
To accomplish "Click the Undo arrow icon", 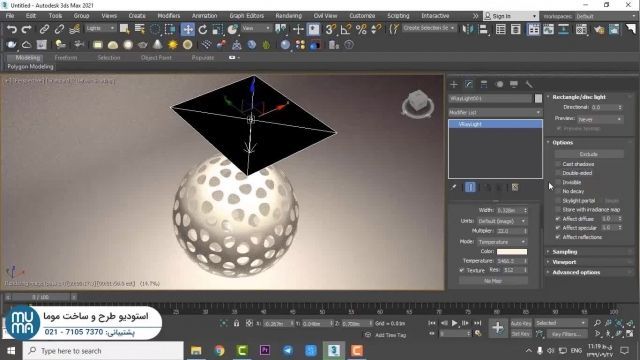I will pyautogui.click(x=12, y=29).
